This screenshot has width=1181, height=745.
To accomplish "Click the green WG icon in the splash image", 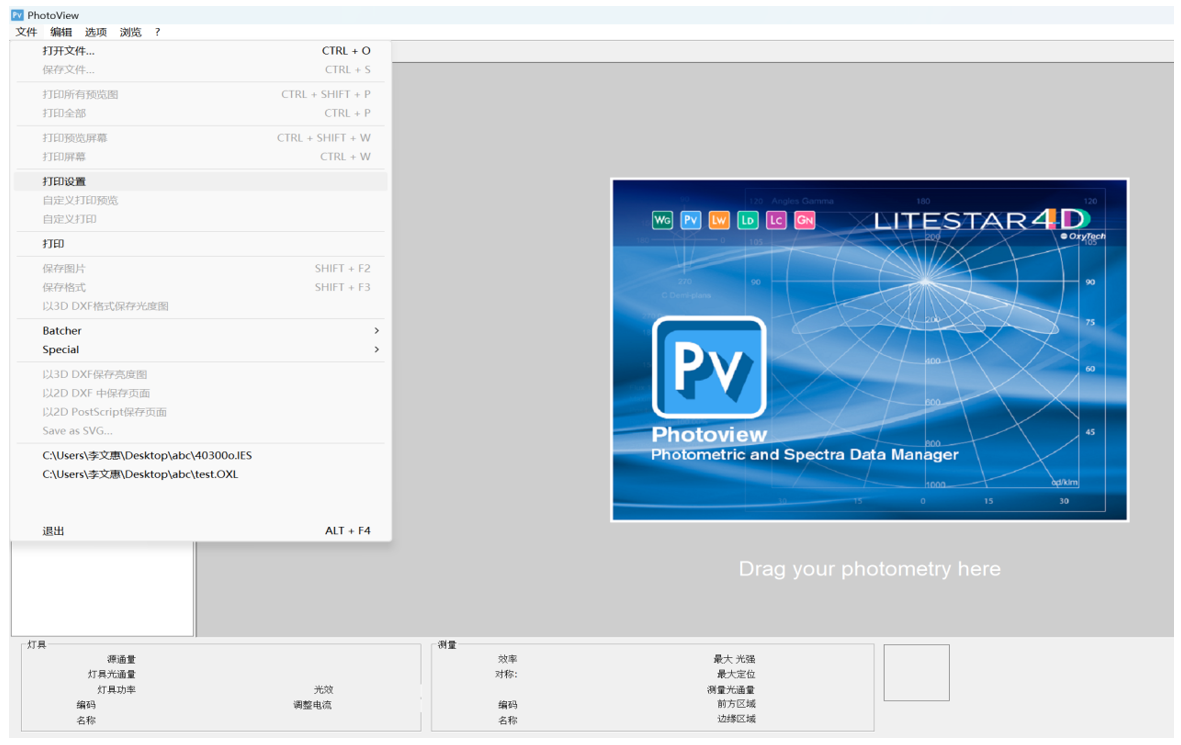I will coord(662,220).
